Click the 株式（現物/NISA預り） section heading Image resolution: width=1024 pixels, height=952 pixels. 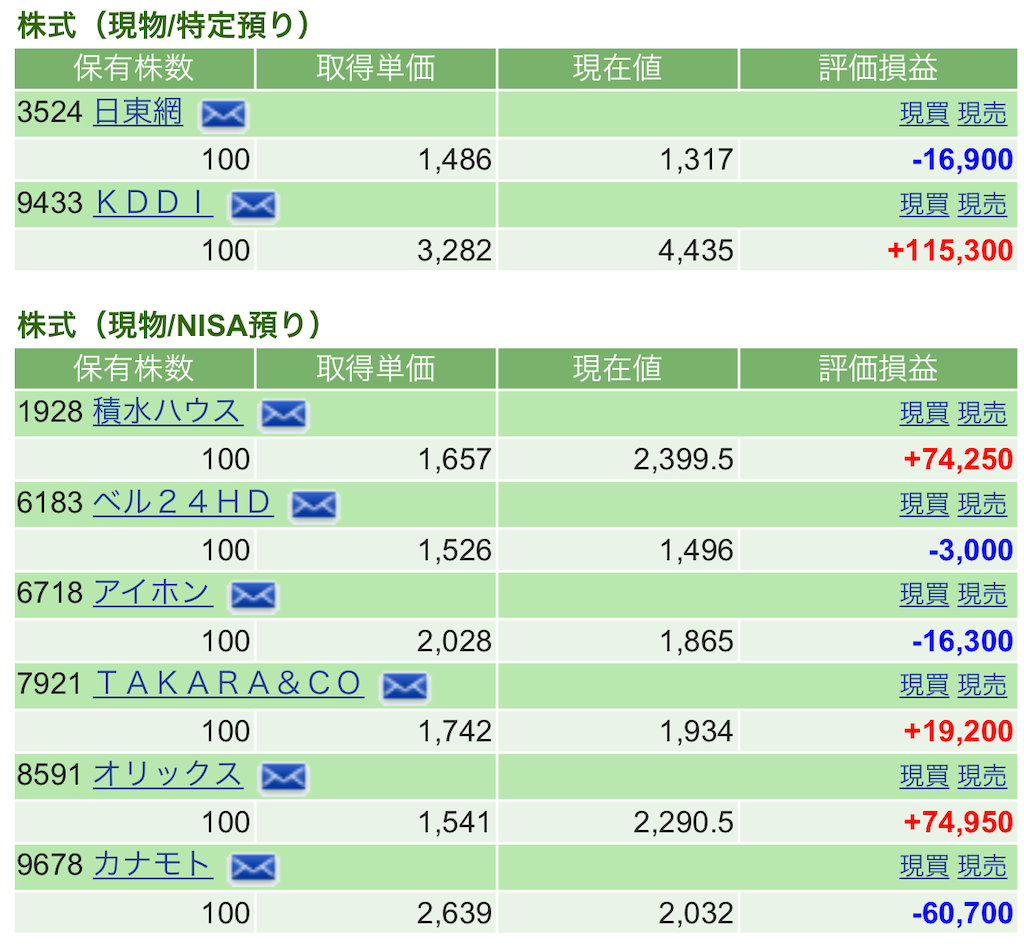coord(168,325)
